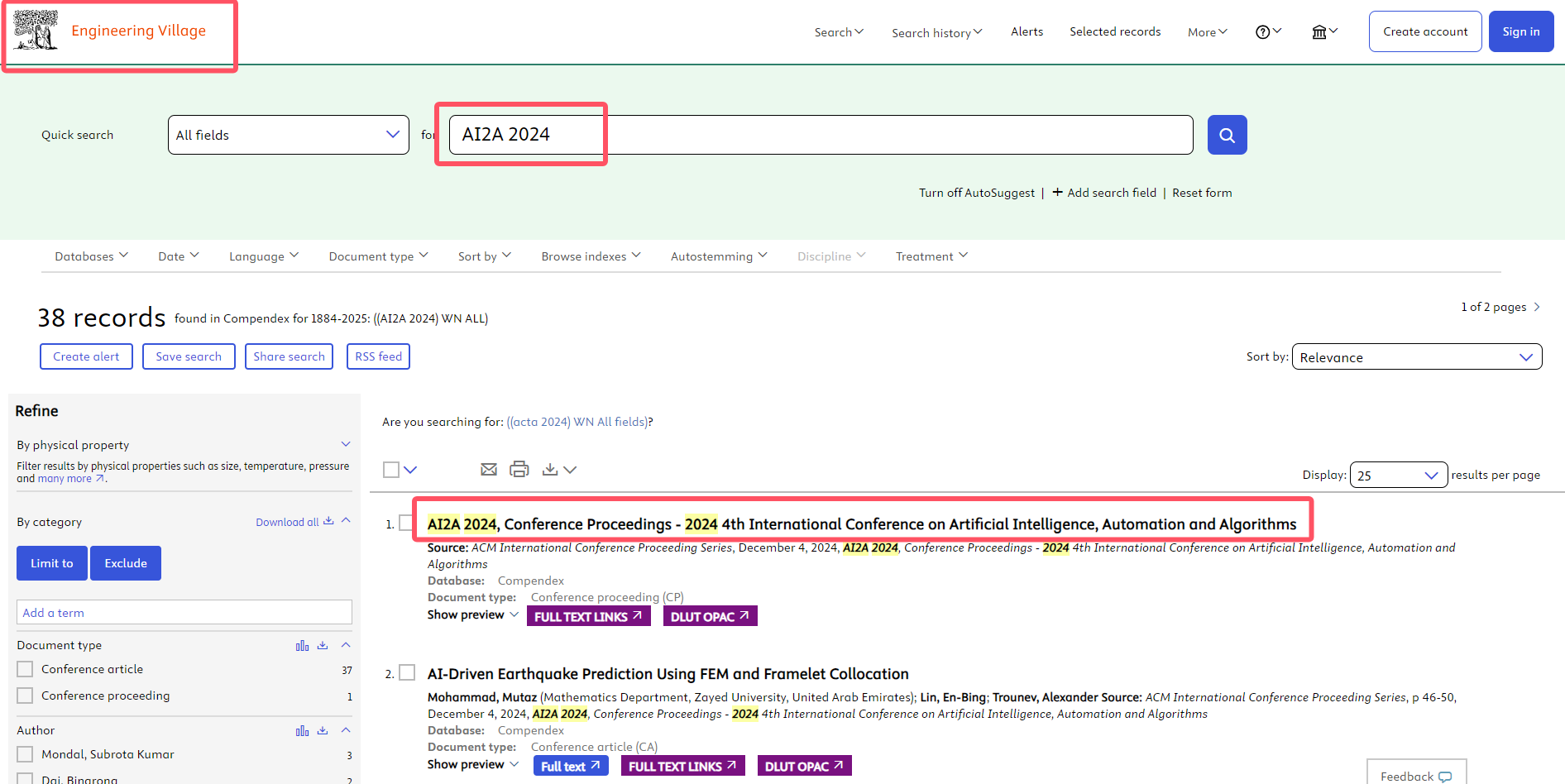The image size is (1565, 784).
Task: Check author Dai, Binqrong
Action: point(25,779)
